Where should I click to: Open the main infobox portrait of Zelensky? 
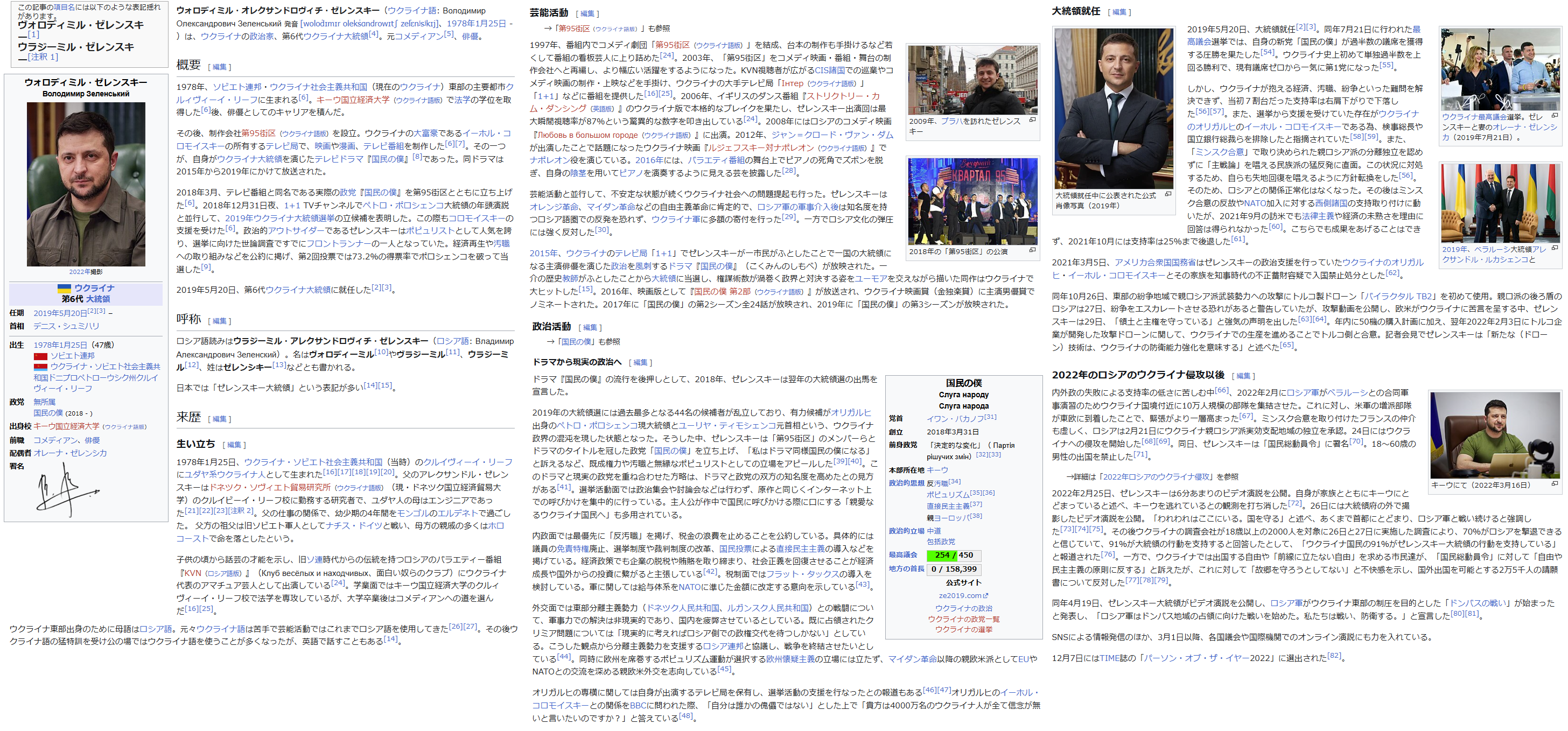tap(86, 184)
